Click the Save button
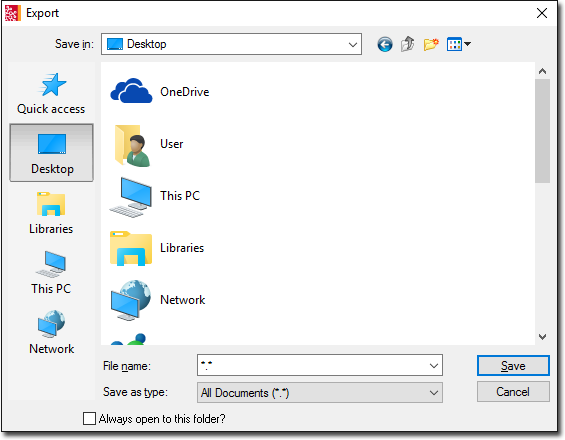 coord(513,365)
